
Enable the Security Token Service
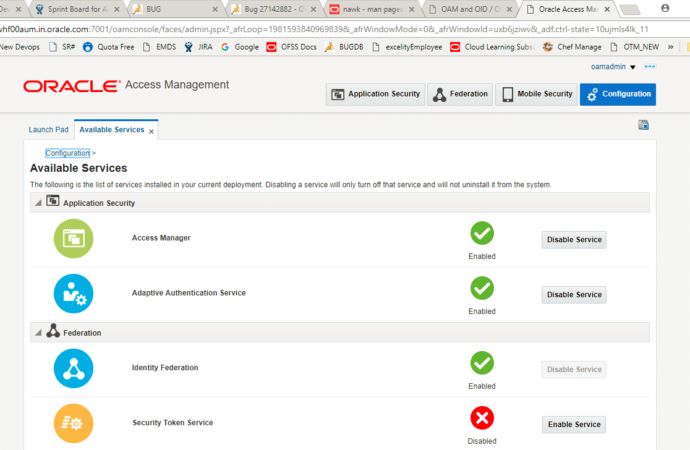coord(574,424)
